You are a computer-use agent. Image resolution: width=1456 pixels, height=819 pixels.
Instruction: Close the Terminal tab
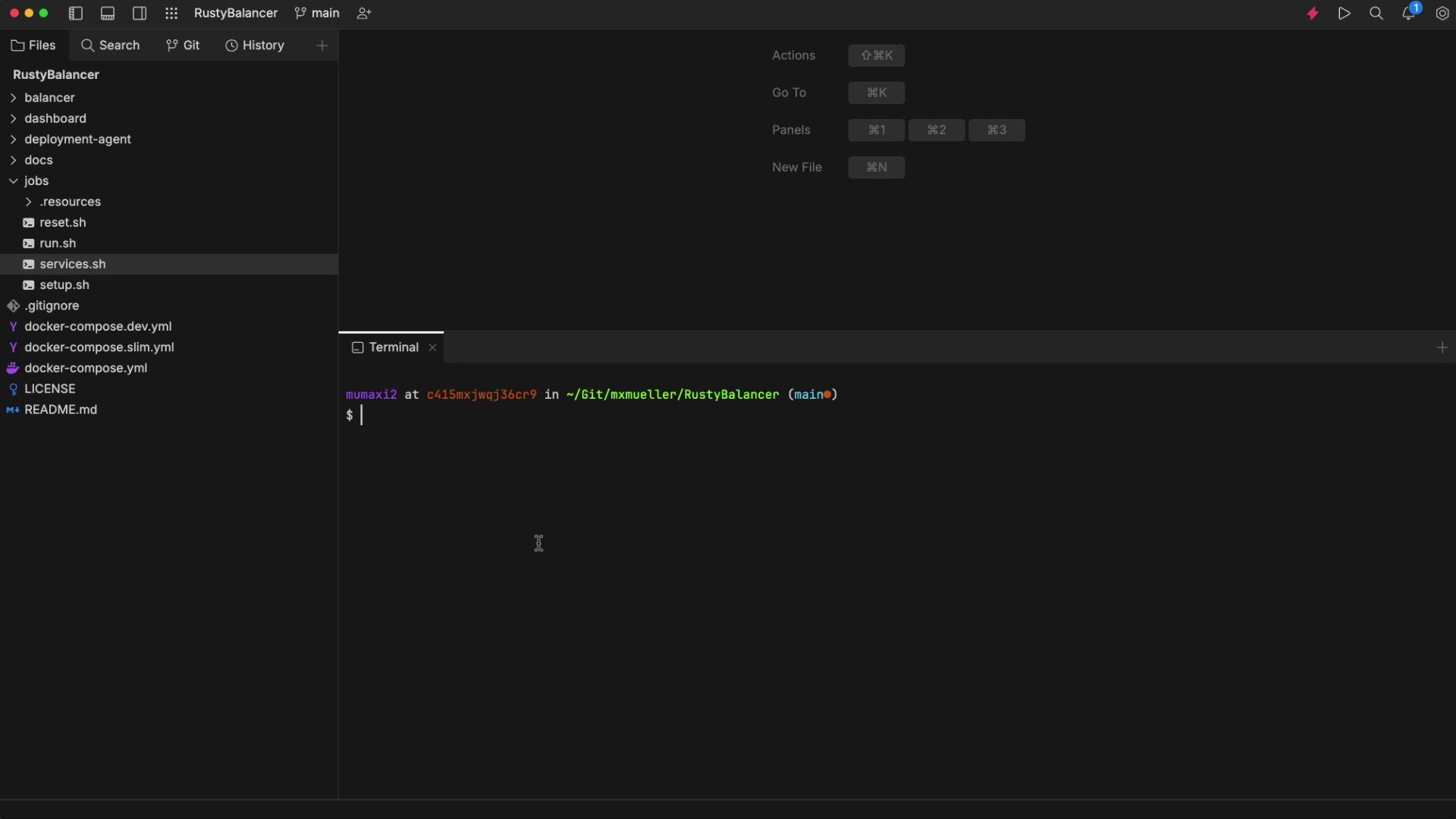[x=432, y=347]
